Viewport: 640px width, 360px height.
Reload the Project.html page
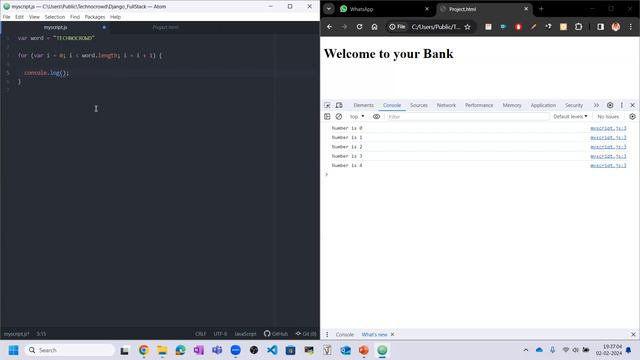[359, 27]
